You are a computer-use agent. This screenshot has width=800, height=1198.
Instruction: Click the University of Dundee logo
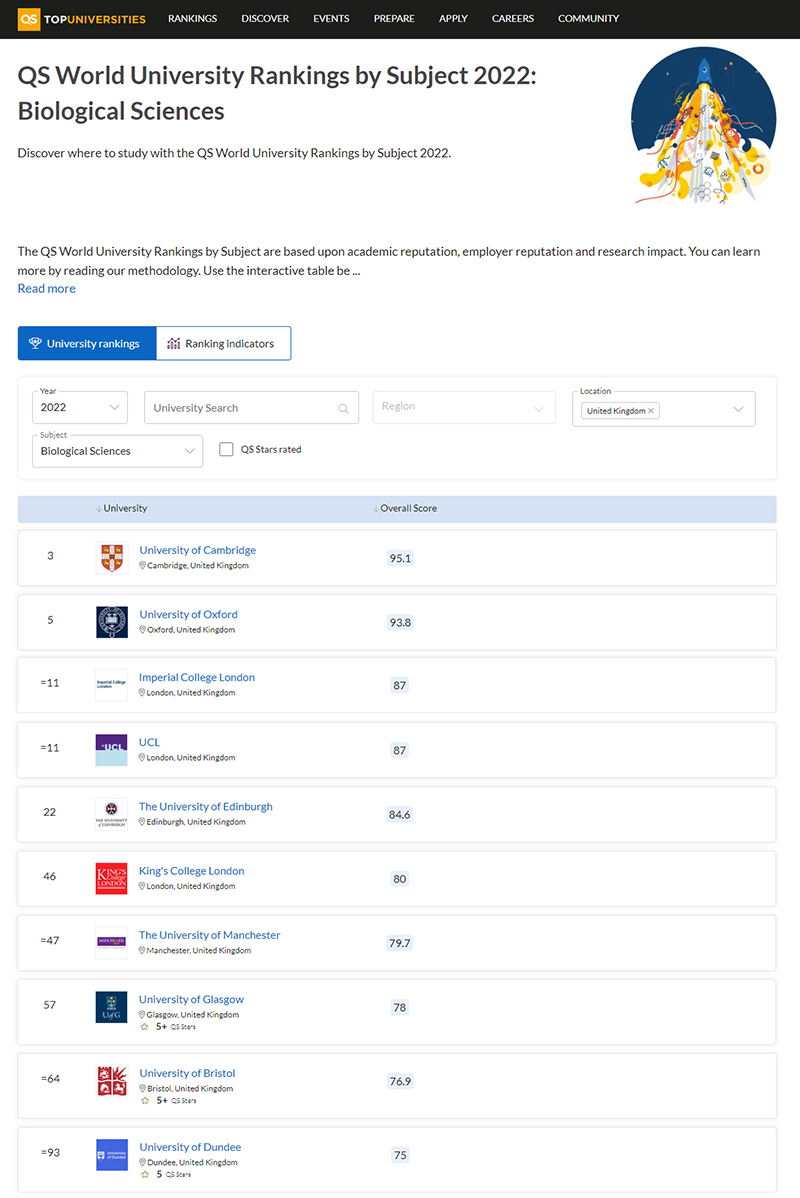click(112, 1154)
